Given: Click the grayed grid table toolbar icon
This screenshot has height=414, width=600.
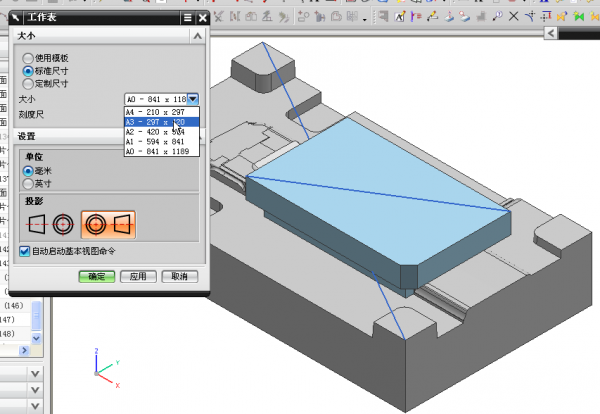Looking at the screenshot, I should (x=352, y=16).
